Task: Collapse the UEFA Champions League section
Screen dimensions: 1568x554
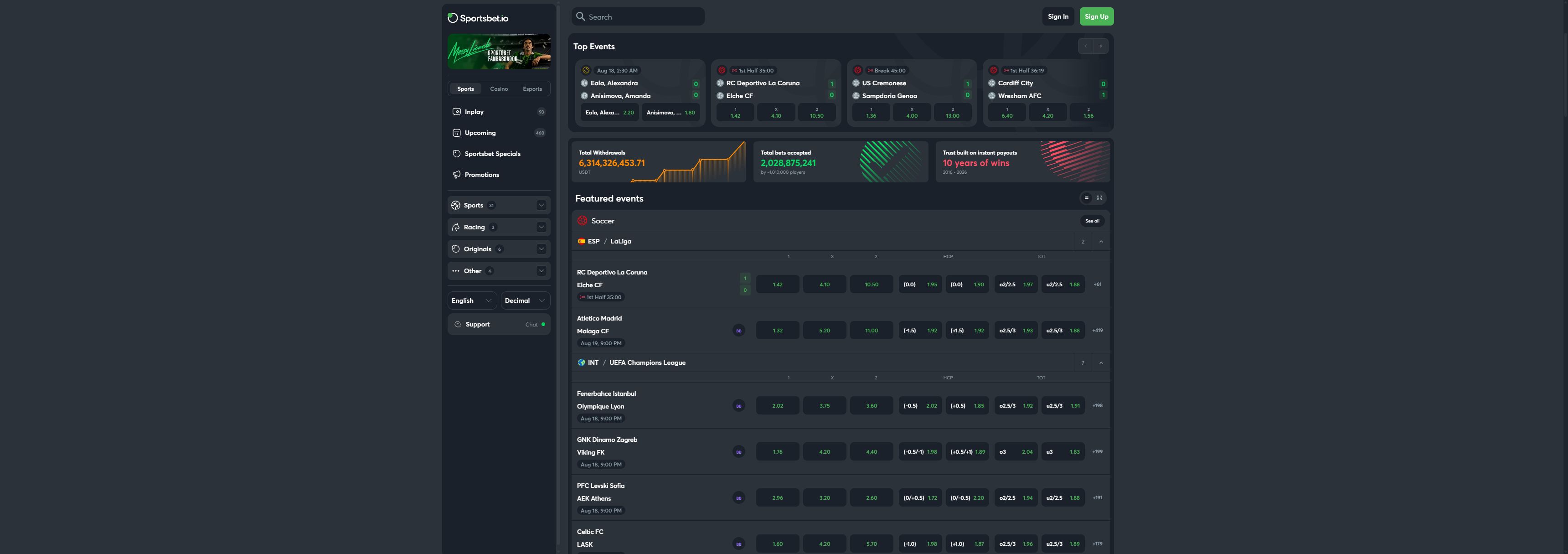Action: pyautogui.click(x=1100, y=363)
